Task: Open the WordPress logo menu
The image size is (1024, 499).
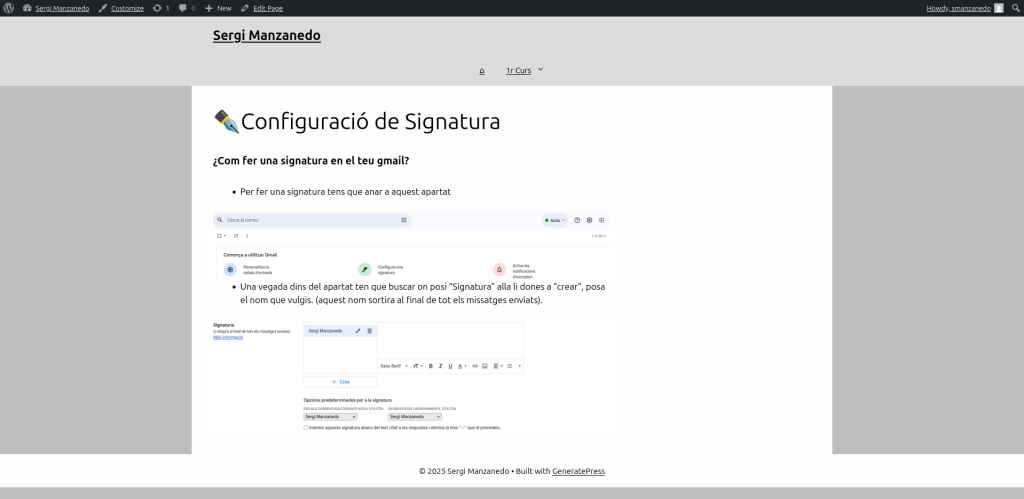Action: (x=8, y=8)
